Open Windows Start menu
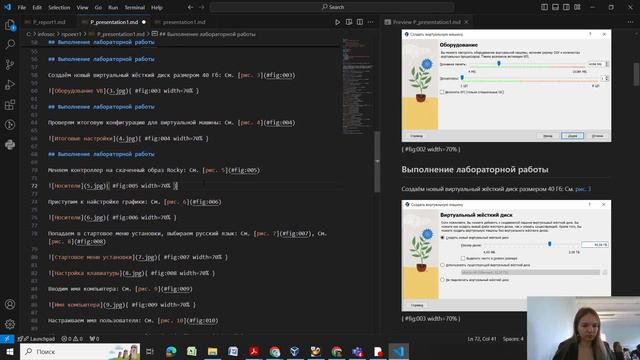 coord(10,351)
